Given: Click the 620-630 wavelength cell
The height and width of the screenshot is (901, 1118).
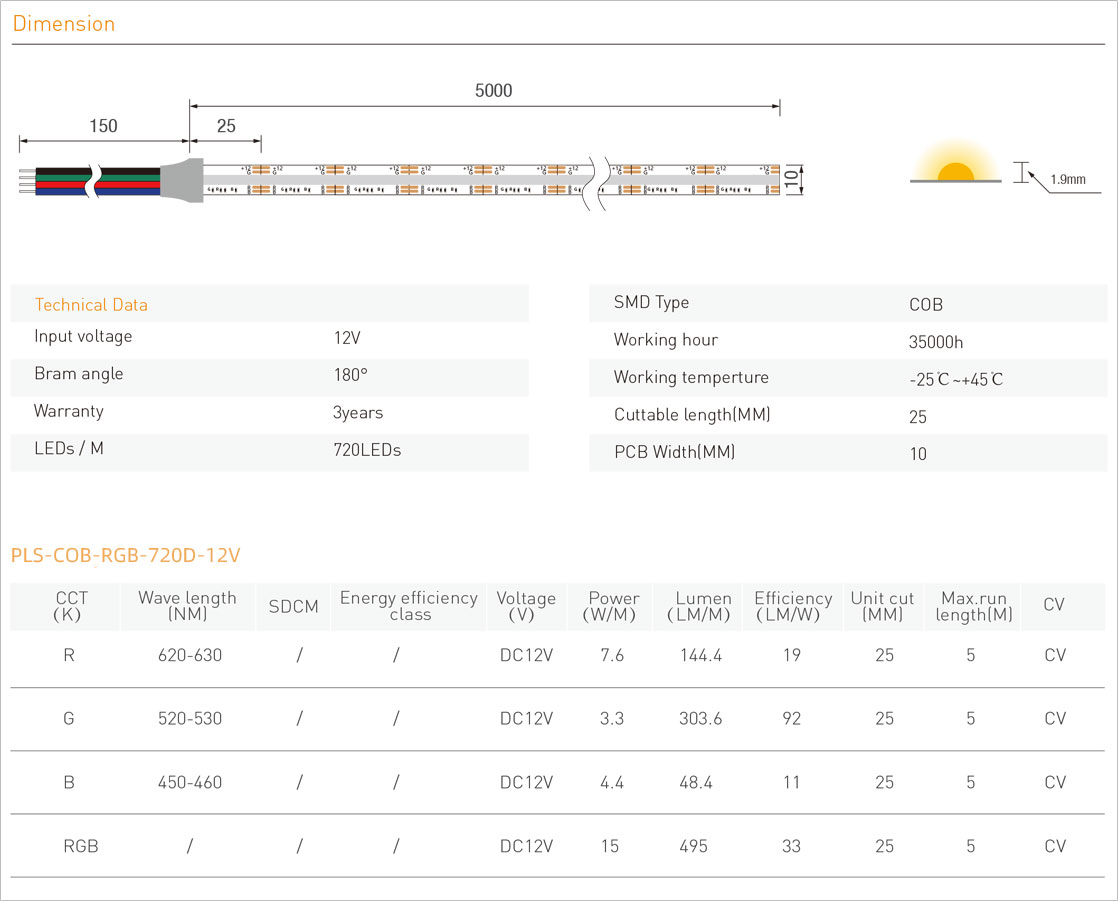Looking at the screenshot, I should point(190,656).
